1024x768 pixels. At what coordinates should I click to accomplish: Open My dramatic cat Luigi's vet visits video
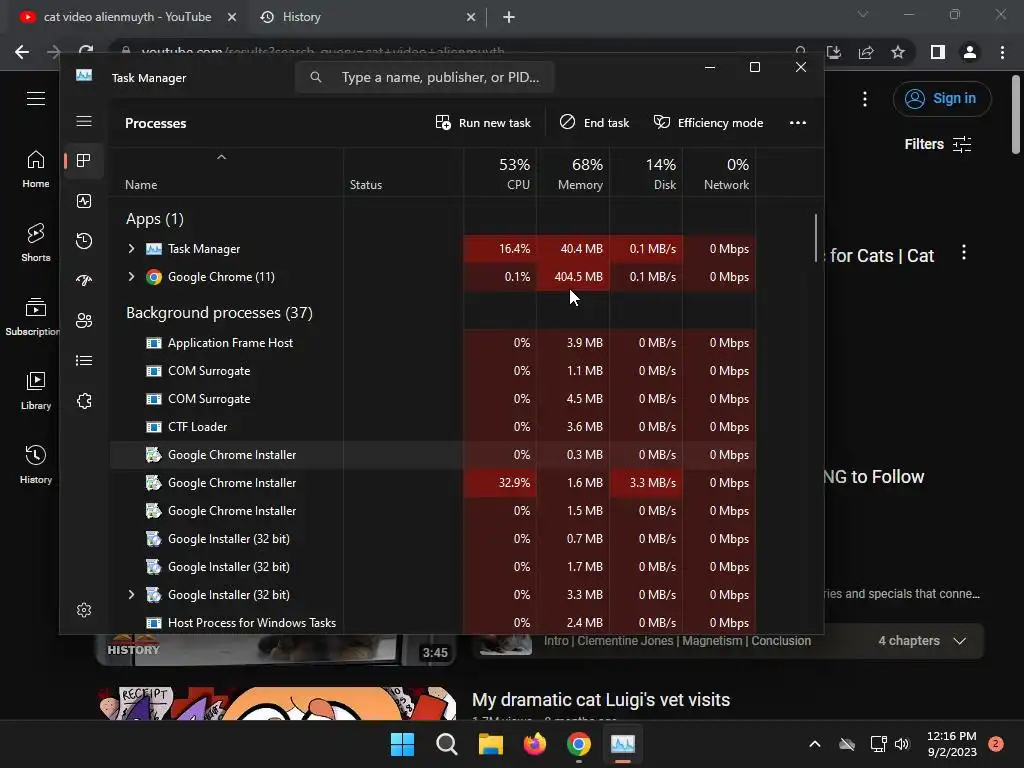(601, 699)
